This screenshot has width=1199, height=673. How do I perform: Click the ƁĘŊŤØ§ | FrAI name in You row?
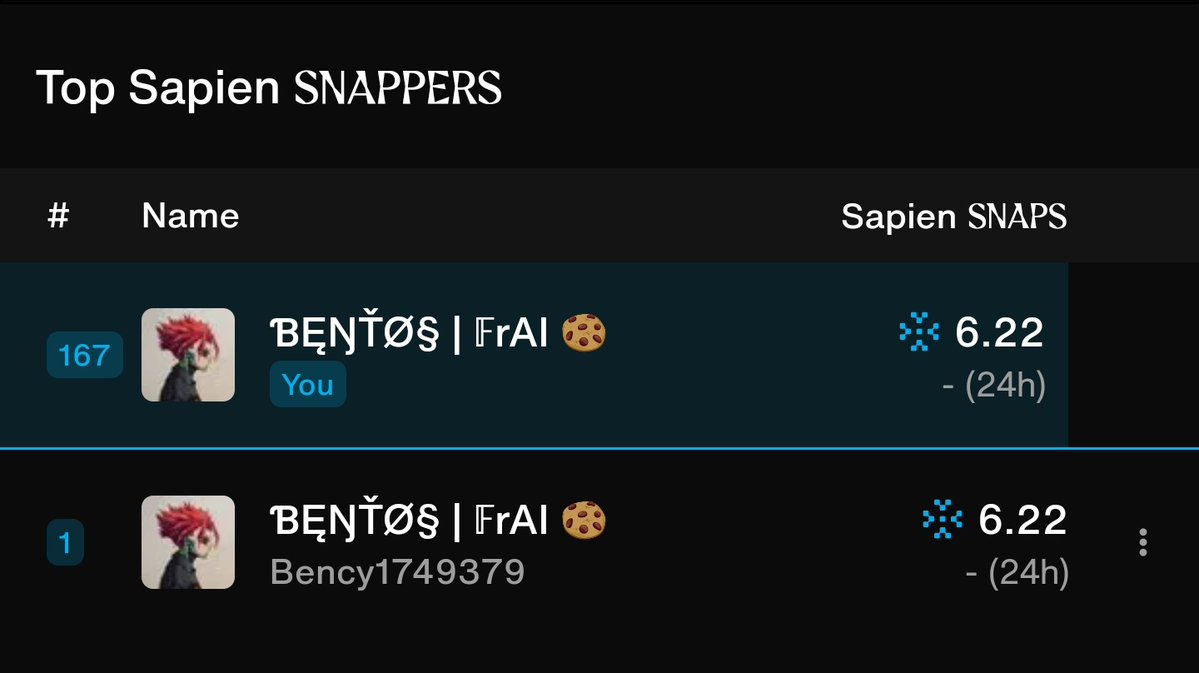point(409,333)
